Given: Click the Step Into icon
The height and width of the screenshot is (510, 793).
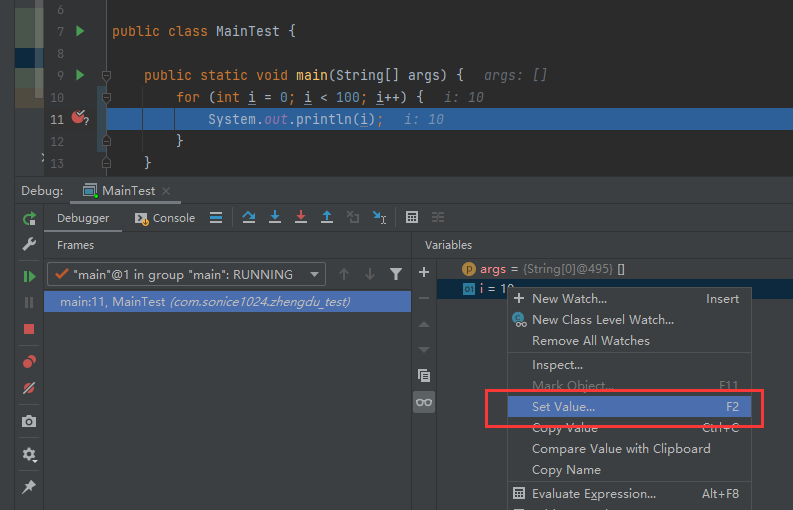Looking at the screenshot, I should point(275,217).
